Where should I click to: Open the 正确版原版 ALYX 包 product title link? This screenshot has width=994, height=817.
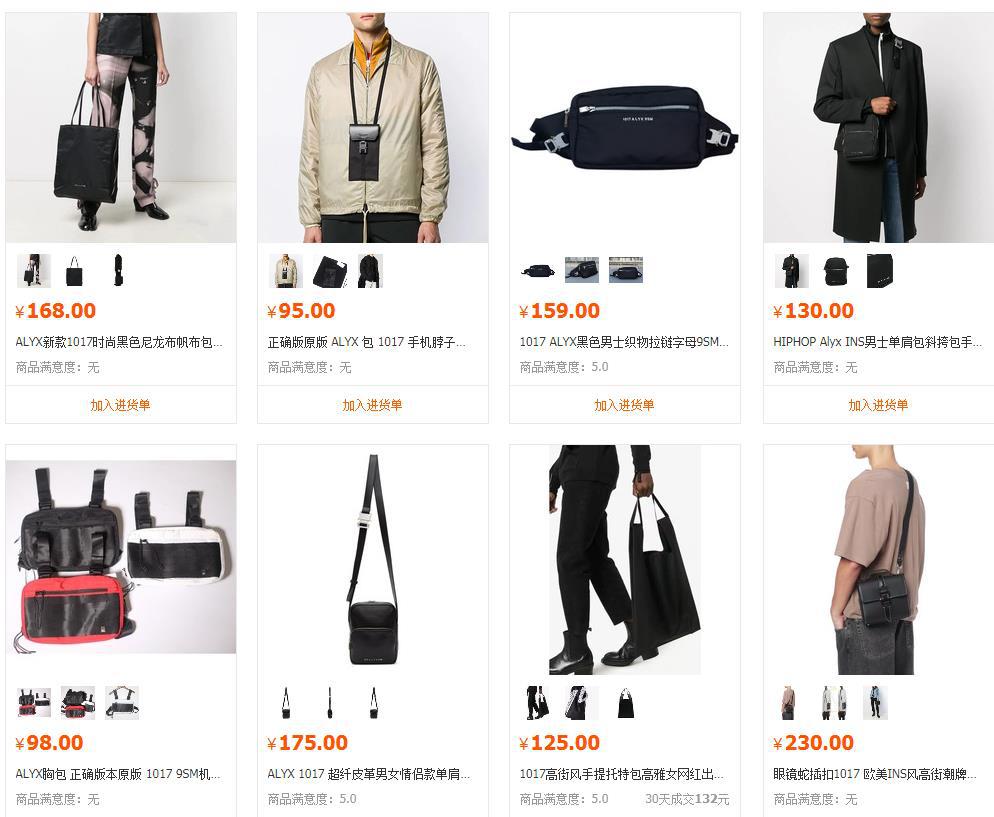(367, 342)
